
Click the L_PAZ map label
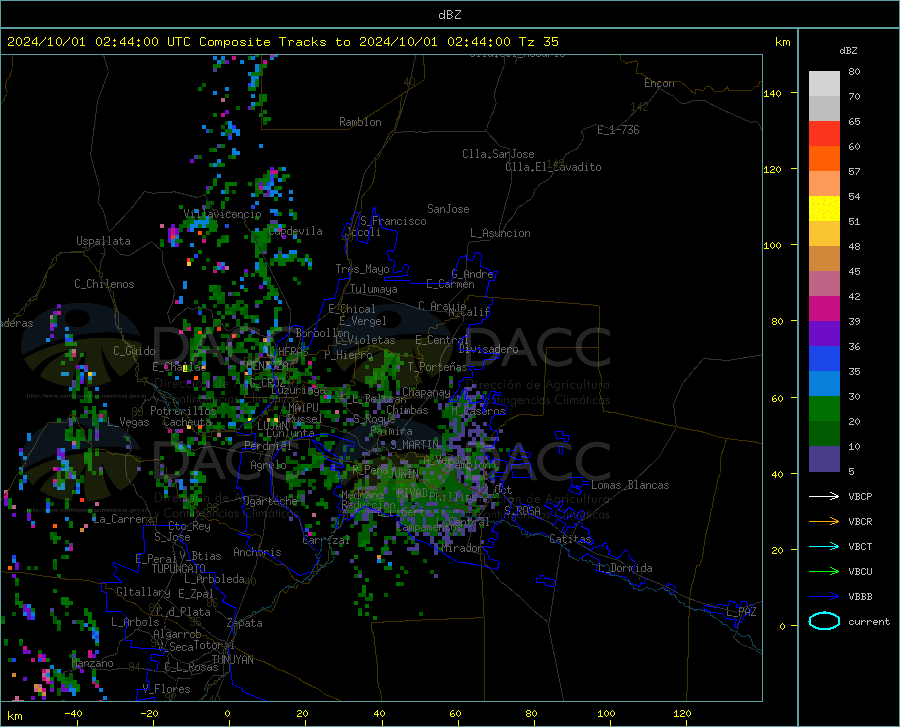[x=741, y=612]
